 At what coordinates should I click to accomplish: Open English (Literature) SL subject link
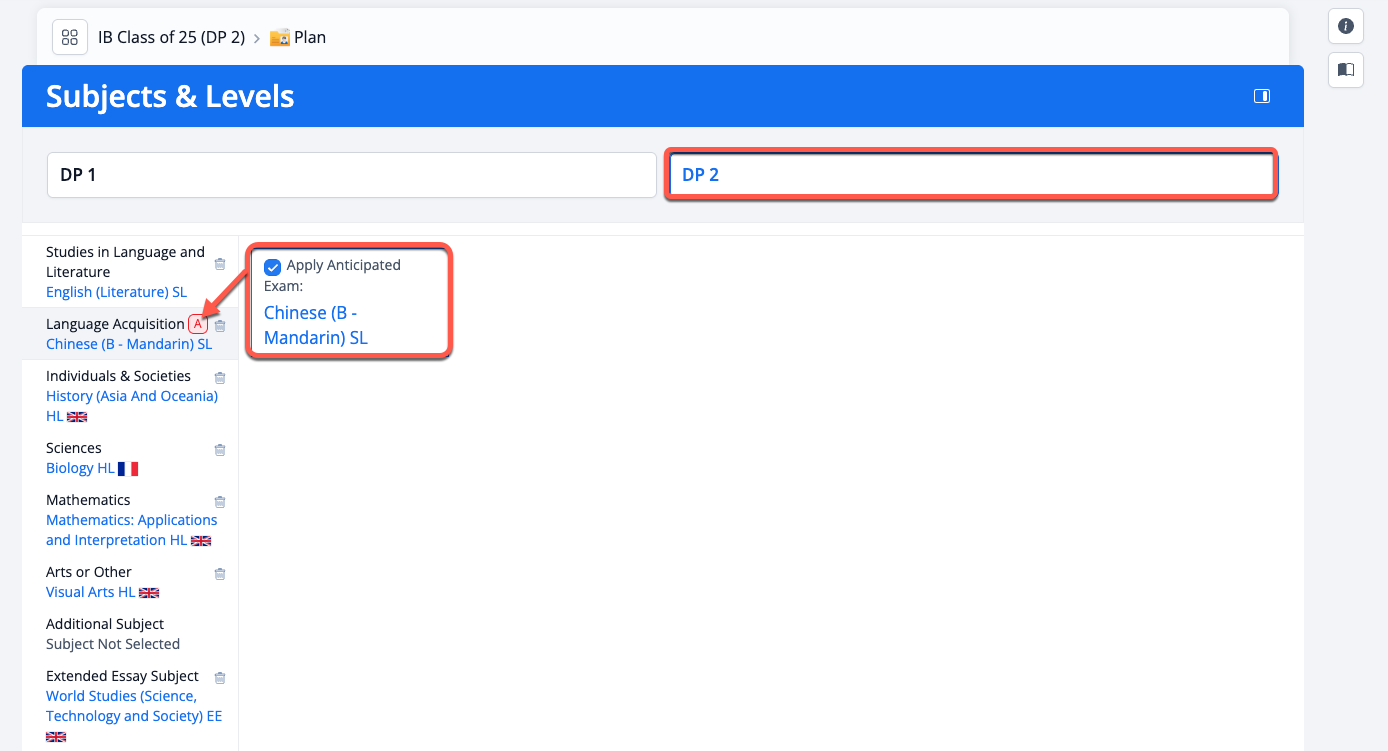116,292
